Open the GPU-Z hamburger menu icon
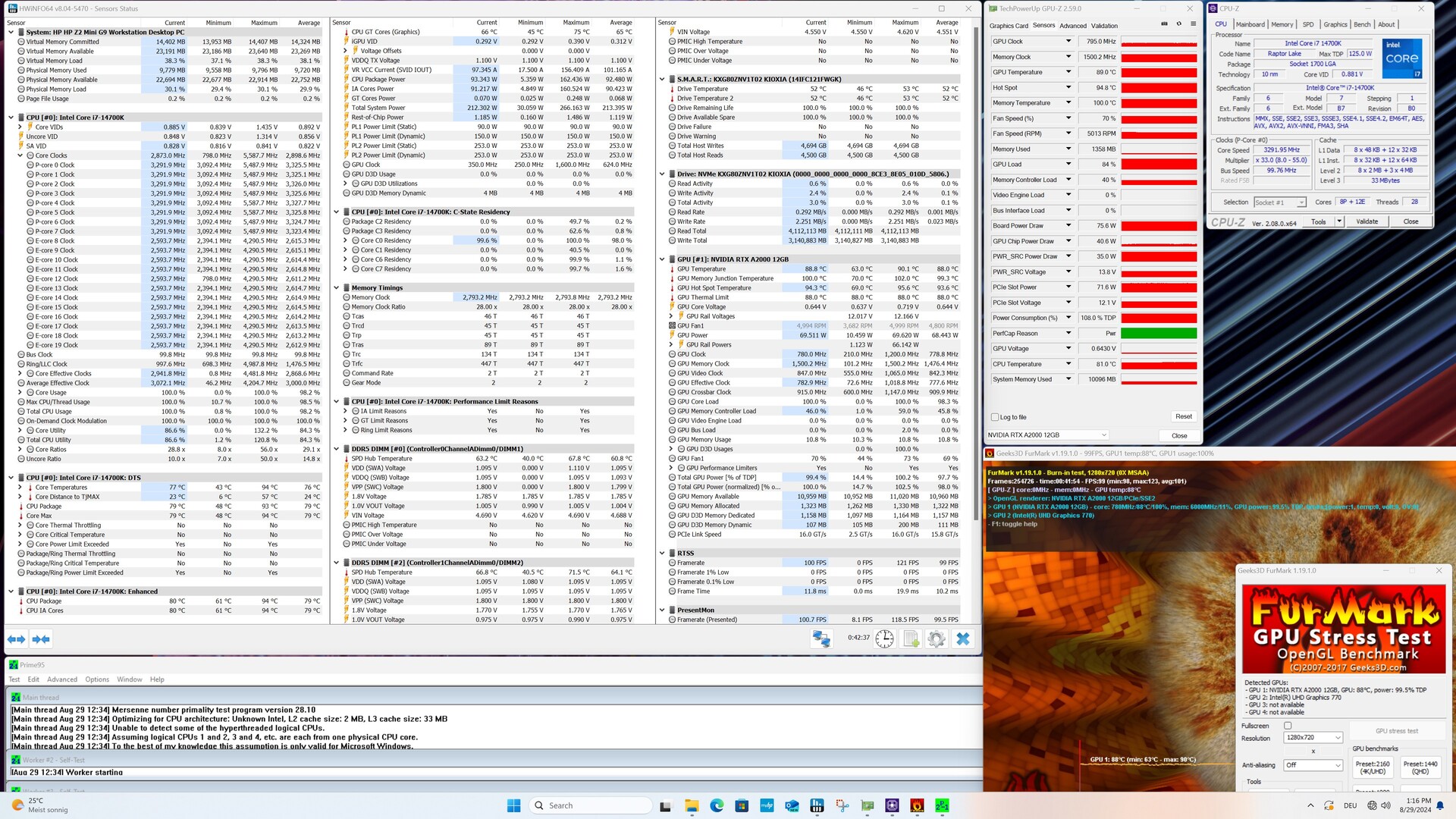This screenshot has height=819, width=1456. coord(1193,24)
